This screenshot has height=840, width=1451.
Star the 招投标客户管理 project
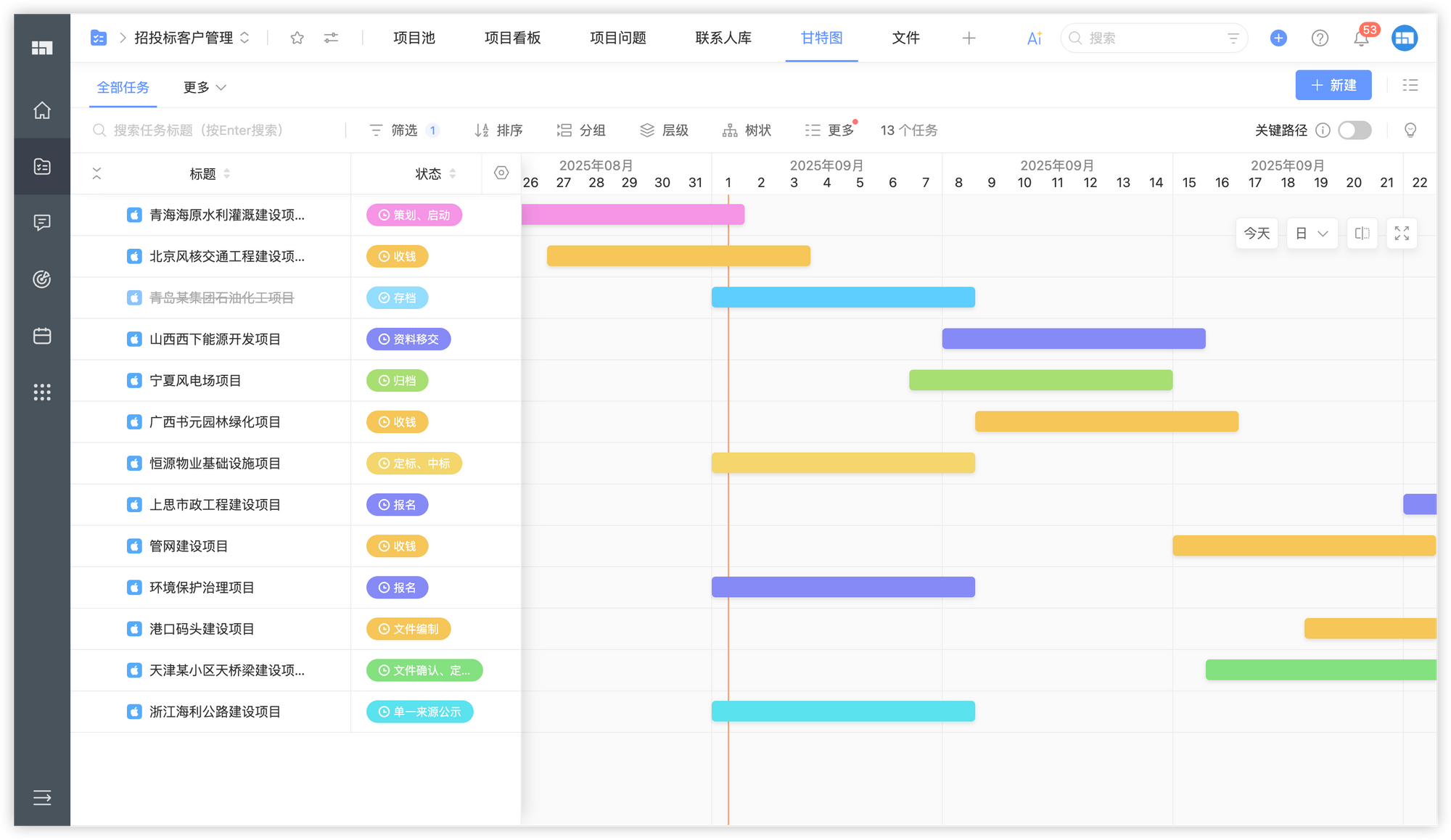[297, 38]
